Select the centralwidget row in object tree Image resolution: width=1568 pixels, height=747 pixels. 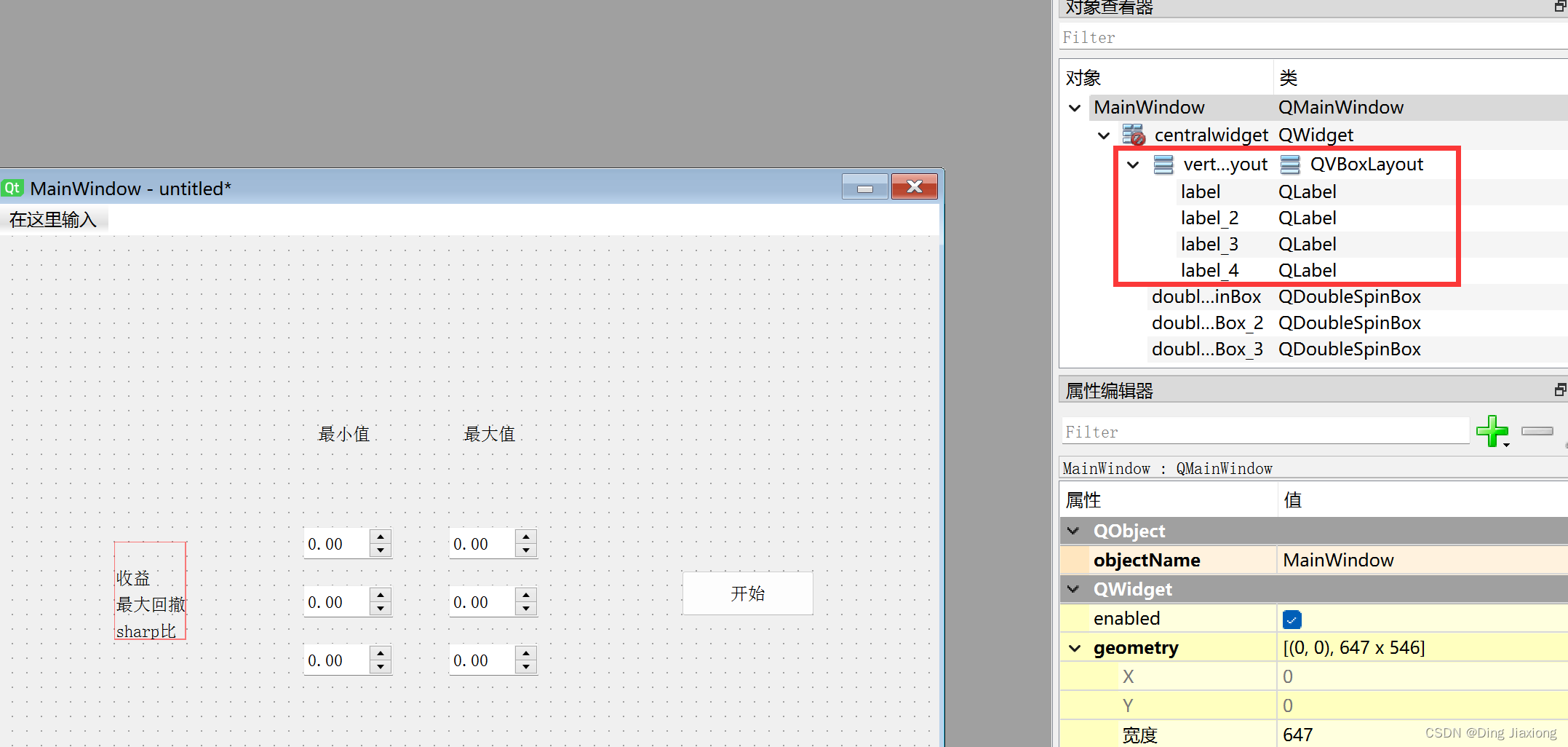[x=1342, y=135]
